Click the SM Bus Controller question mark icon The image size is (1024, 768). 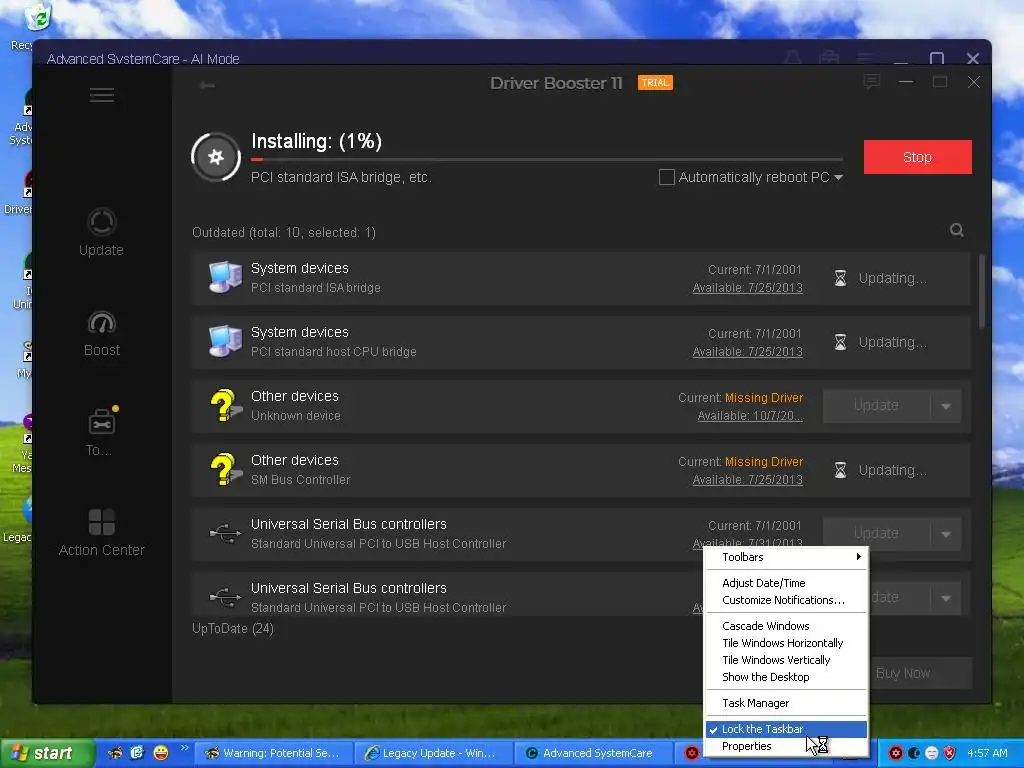[225, 470]
